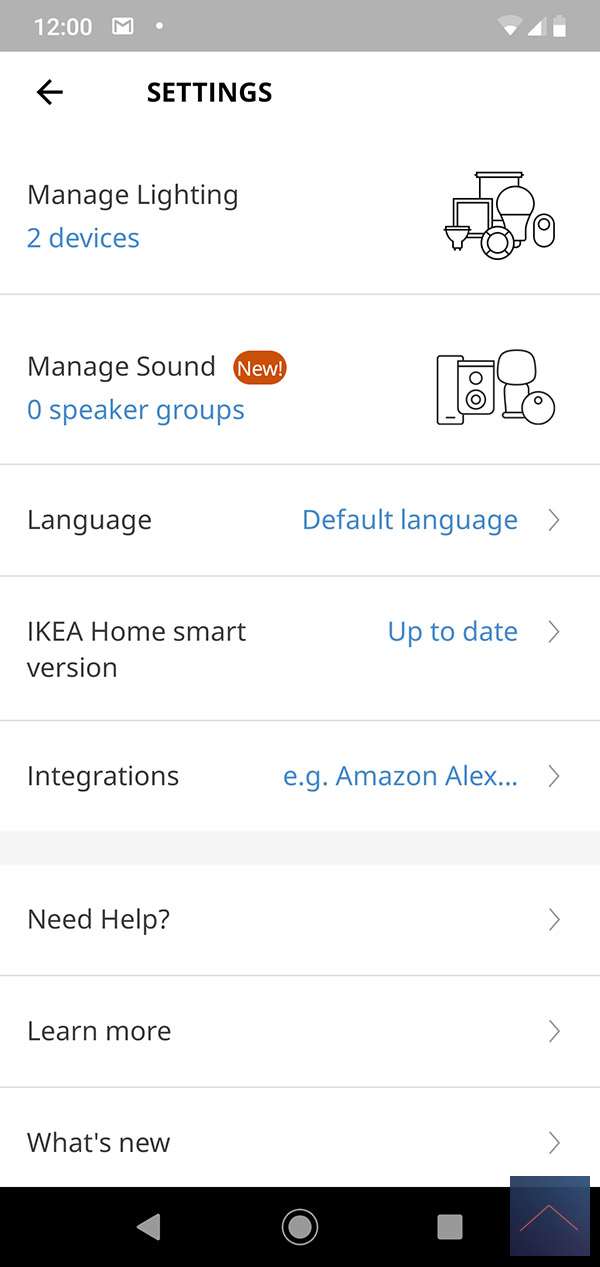
Task: Expand Language option chevron
Action: pyautogui.click(x=554, y=520)
